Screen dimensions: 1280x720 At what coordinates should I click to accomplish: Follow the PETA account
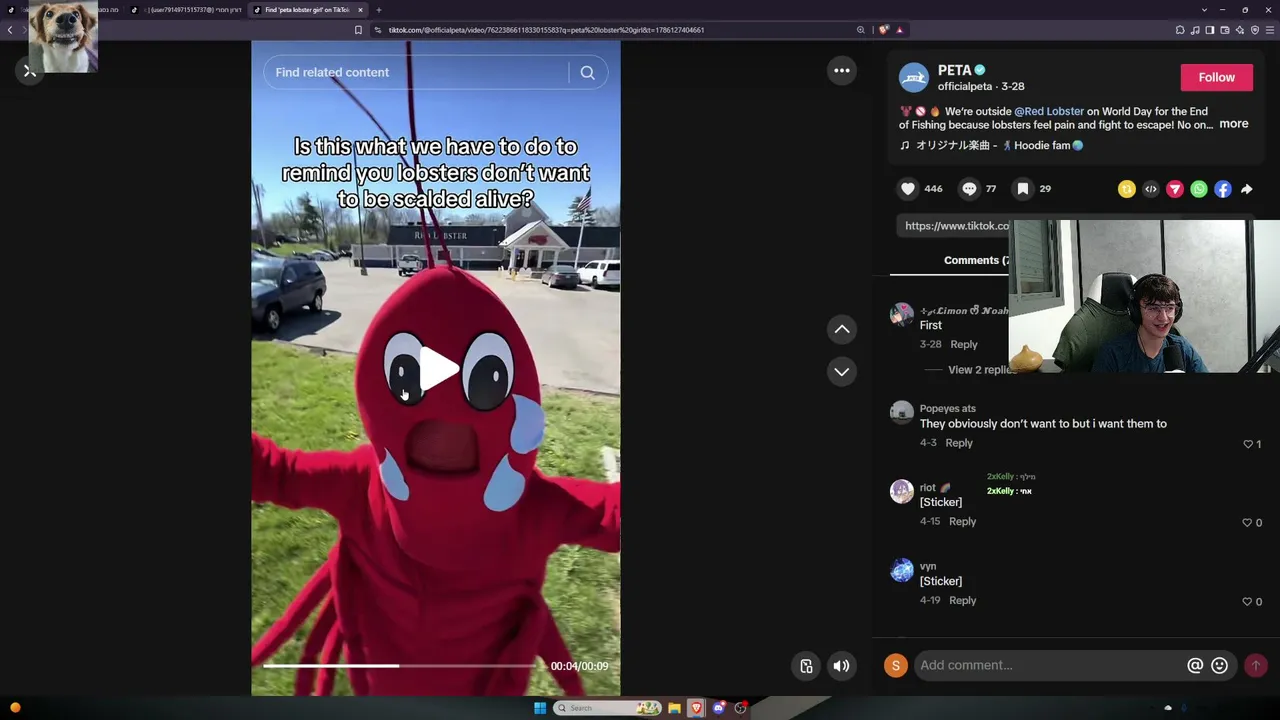tap(1216, 77)
